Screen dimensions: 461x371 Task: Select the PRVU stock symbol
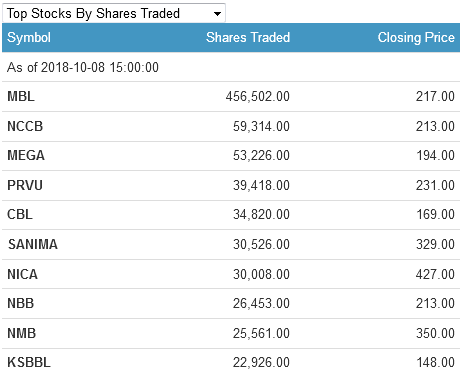click(x=25, y=185)
